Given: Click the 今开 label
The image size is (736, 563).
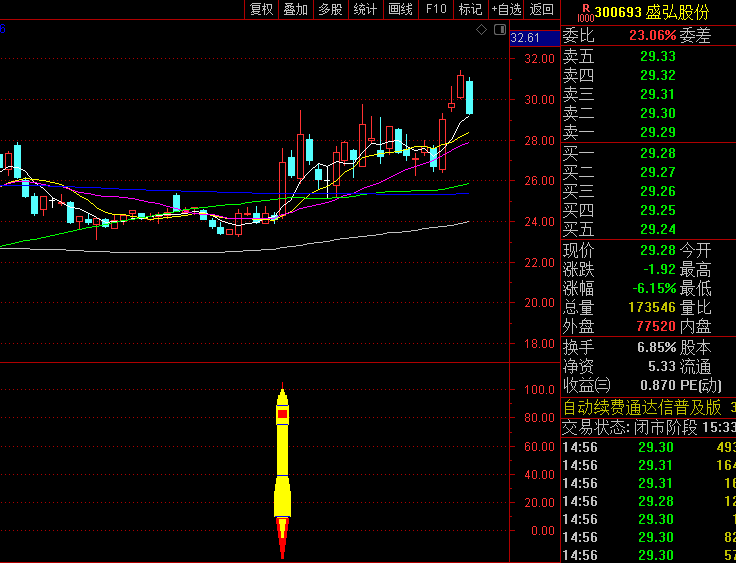Looking at the screenshot, I should [x=695, y=251].
